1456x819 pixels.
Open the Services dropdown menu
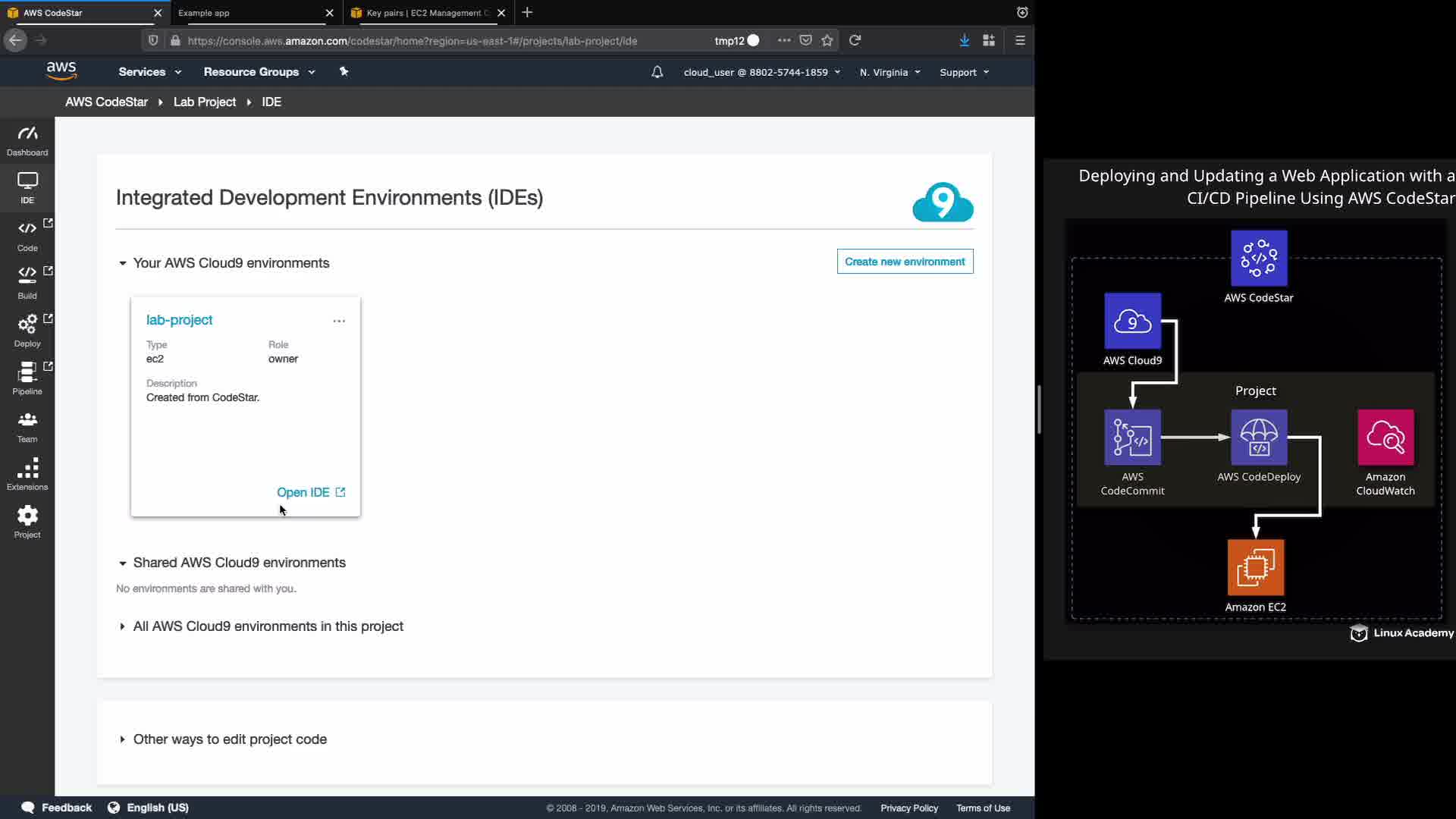[149, 72]
